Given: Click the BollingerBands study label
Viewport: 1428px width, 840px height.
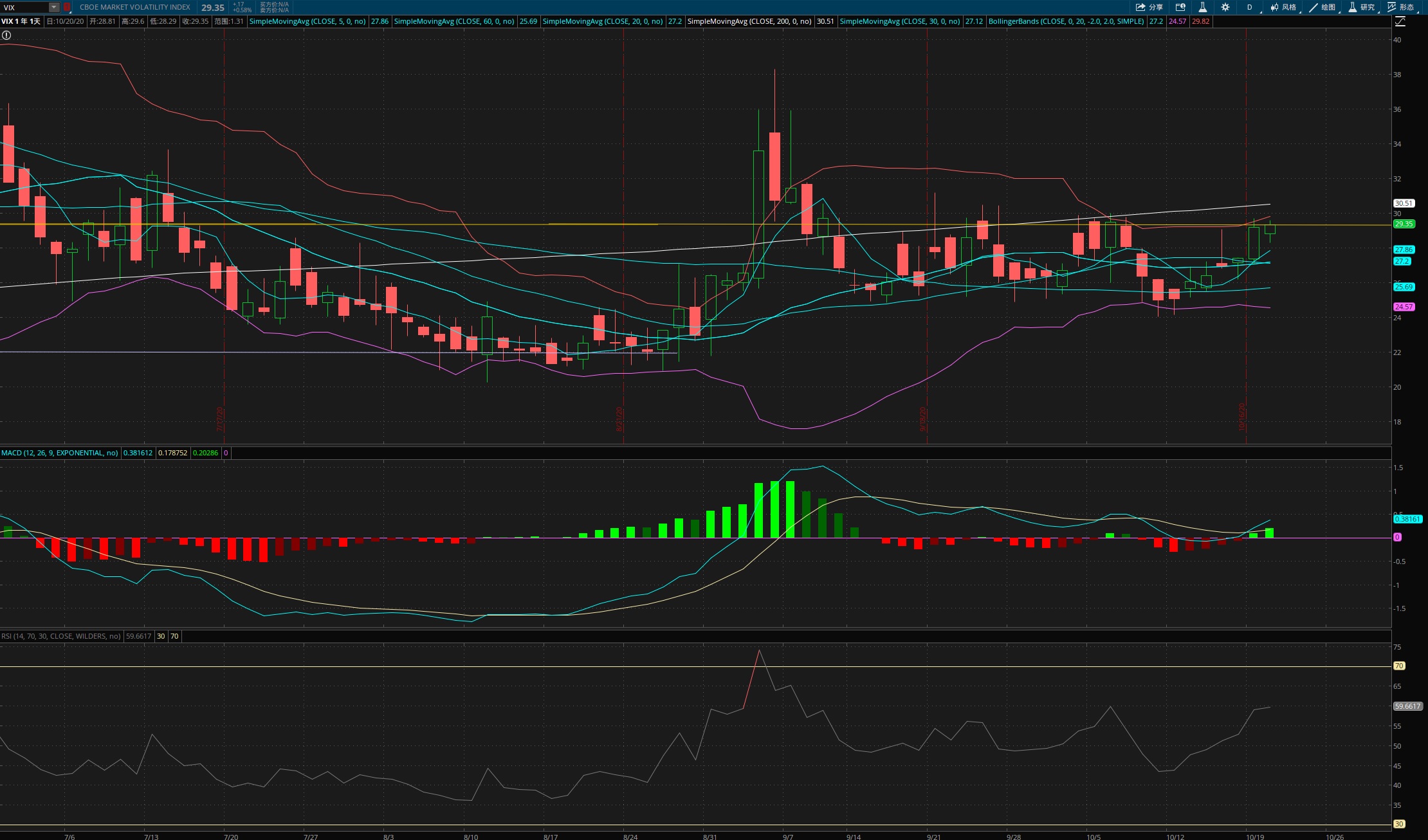Looking at the screenshot, I should pos(1066,21).
